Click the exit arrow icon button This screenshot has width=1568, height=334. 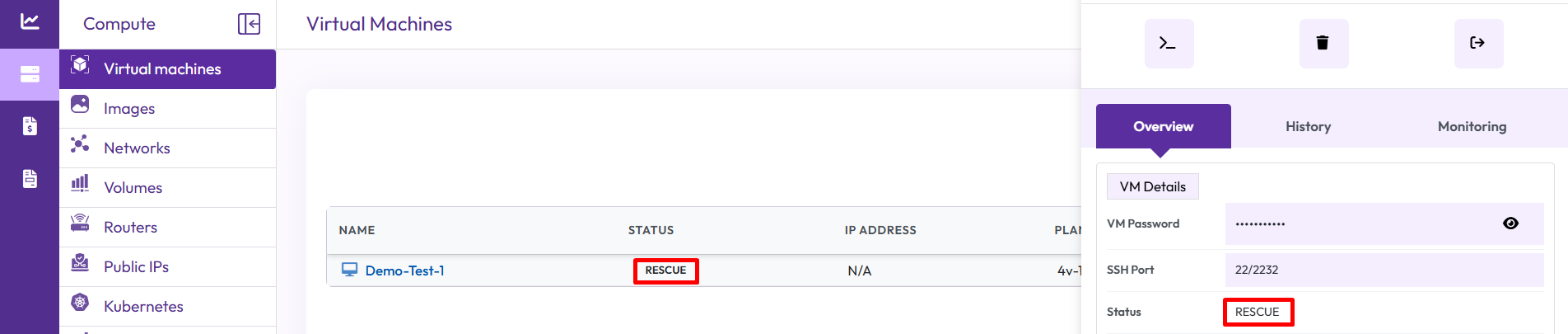1477,43
